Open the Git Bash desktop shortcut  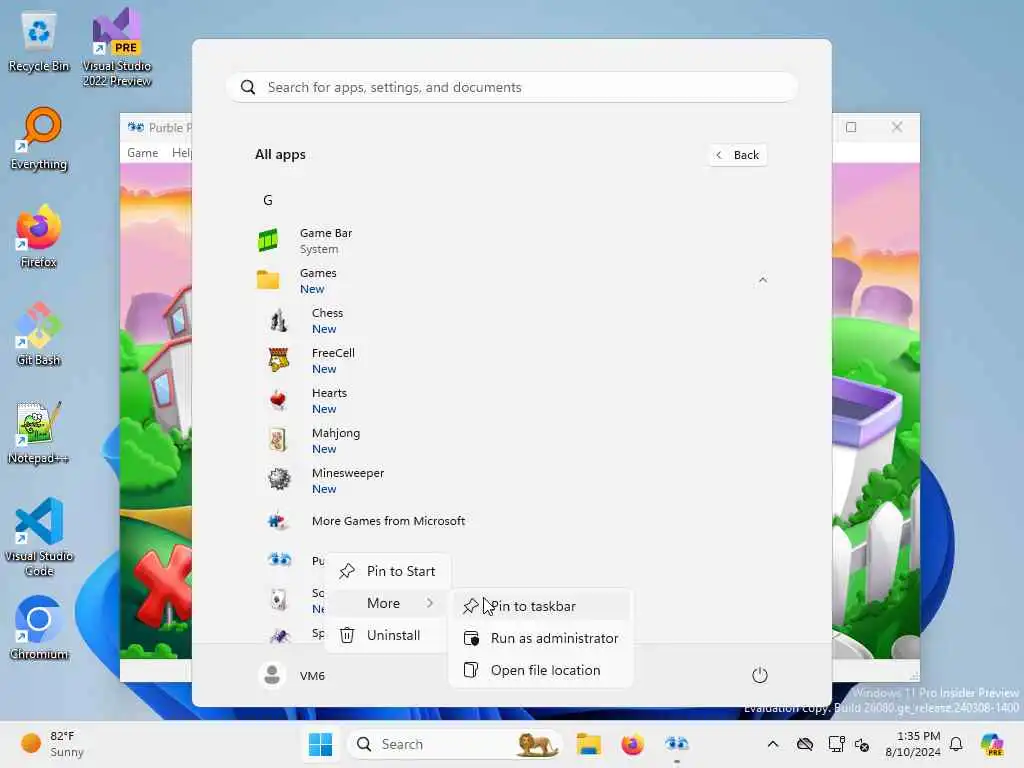pyautogui.click(x=39, y=334)
